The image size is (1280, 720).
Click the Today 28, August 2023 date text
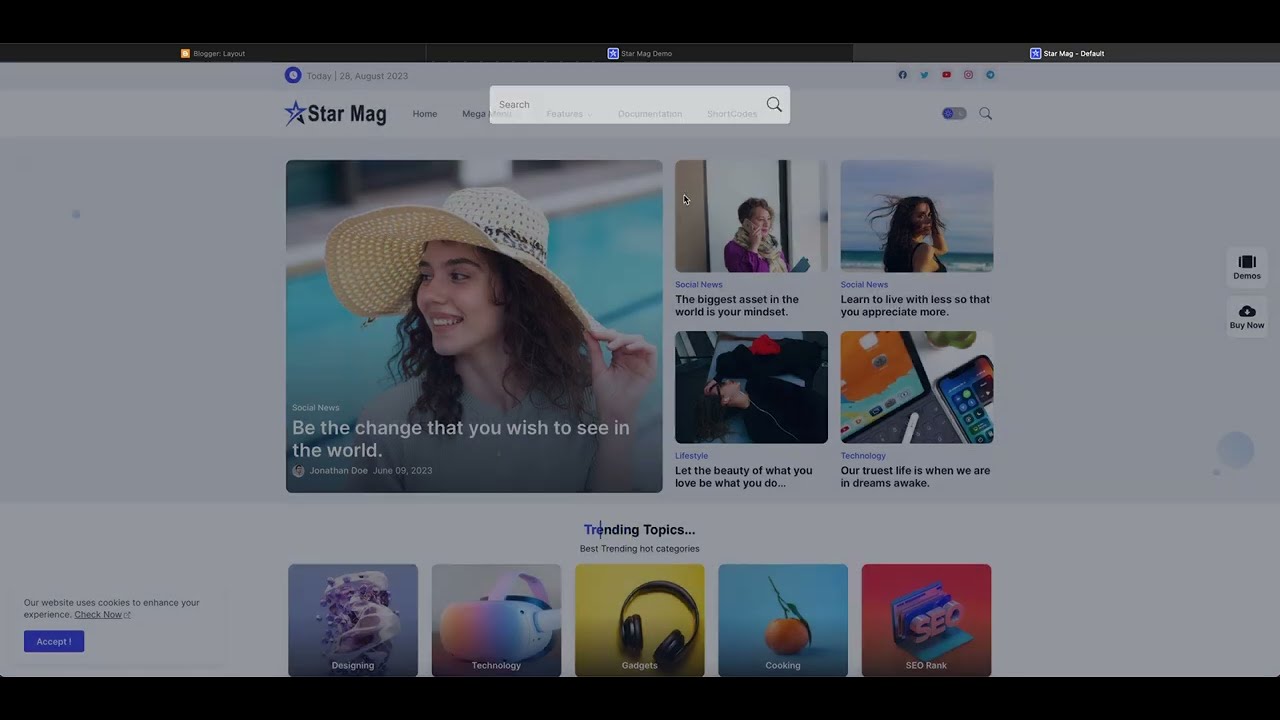357,76
